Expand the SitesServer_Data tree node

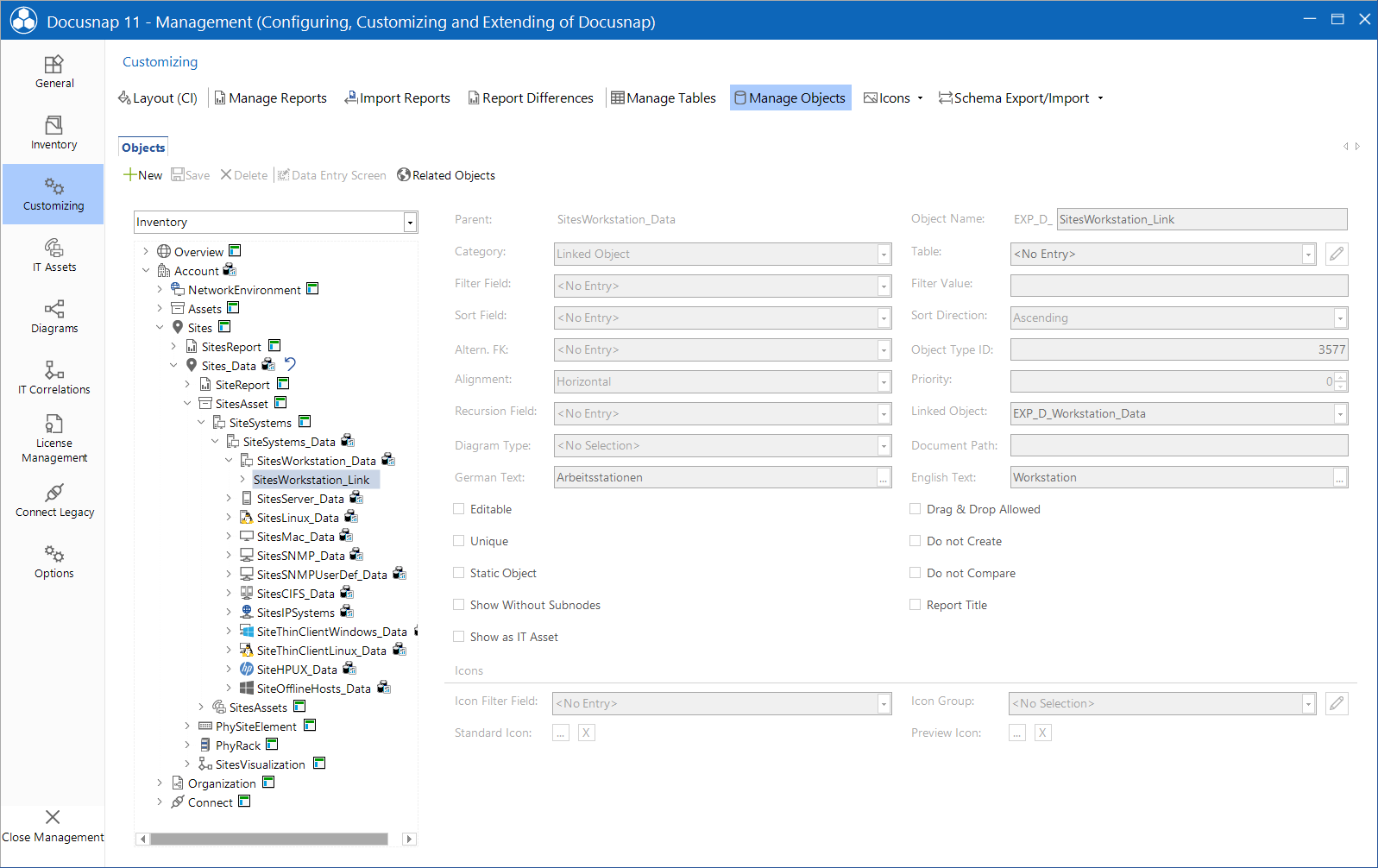click(228, 499)
